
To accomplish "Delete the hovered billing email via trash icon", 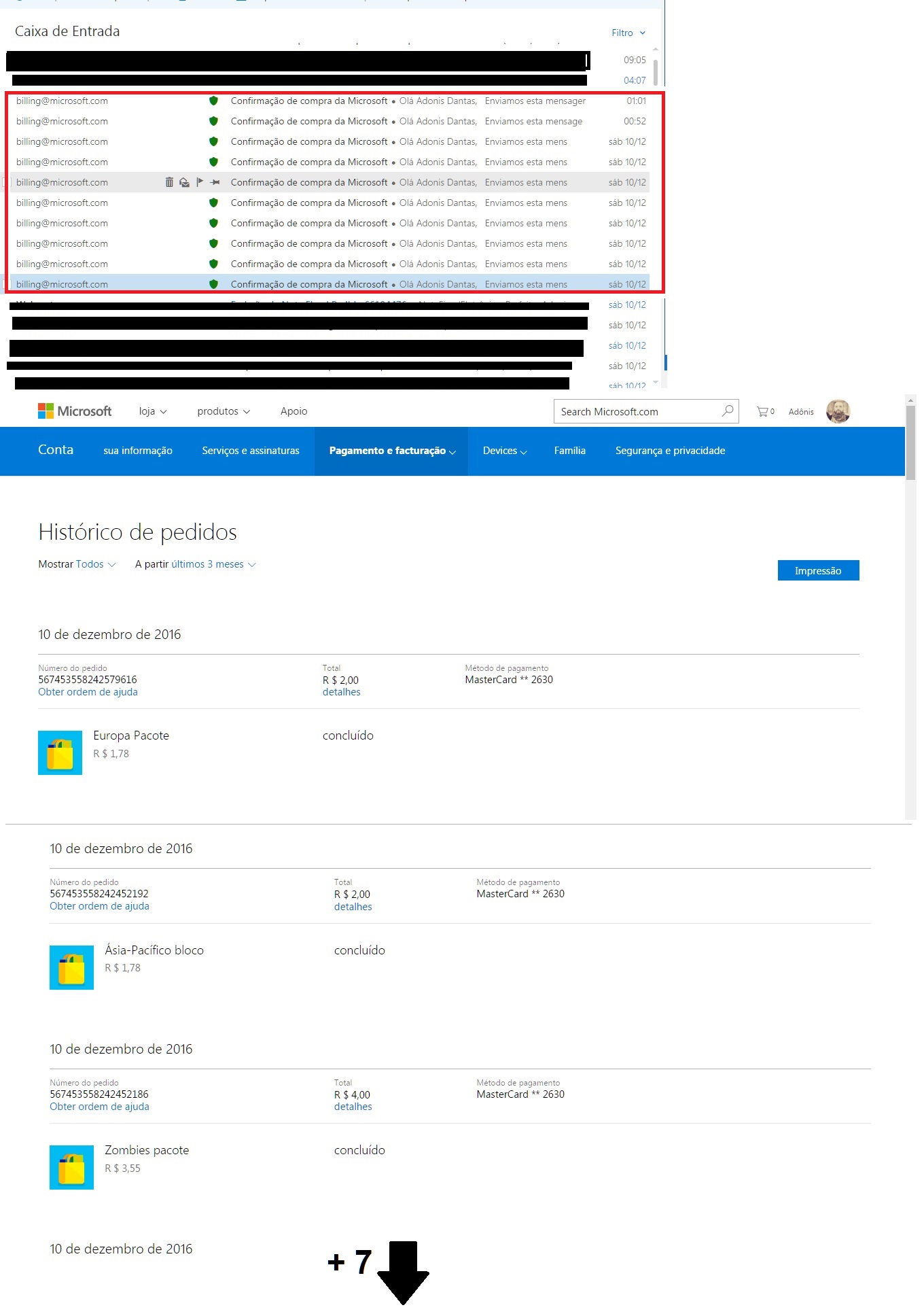I will click(169, 182).
